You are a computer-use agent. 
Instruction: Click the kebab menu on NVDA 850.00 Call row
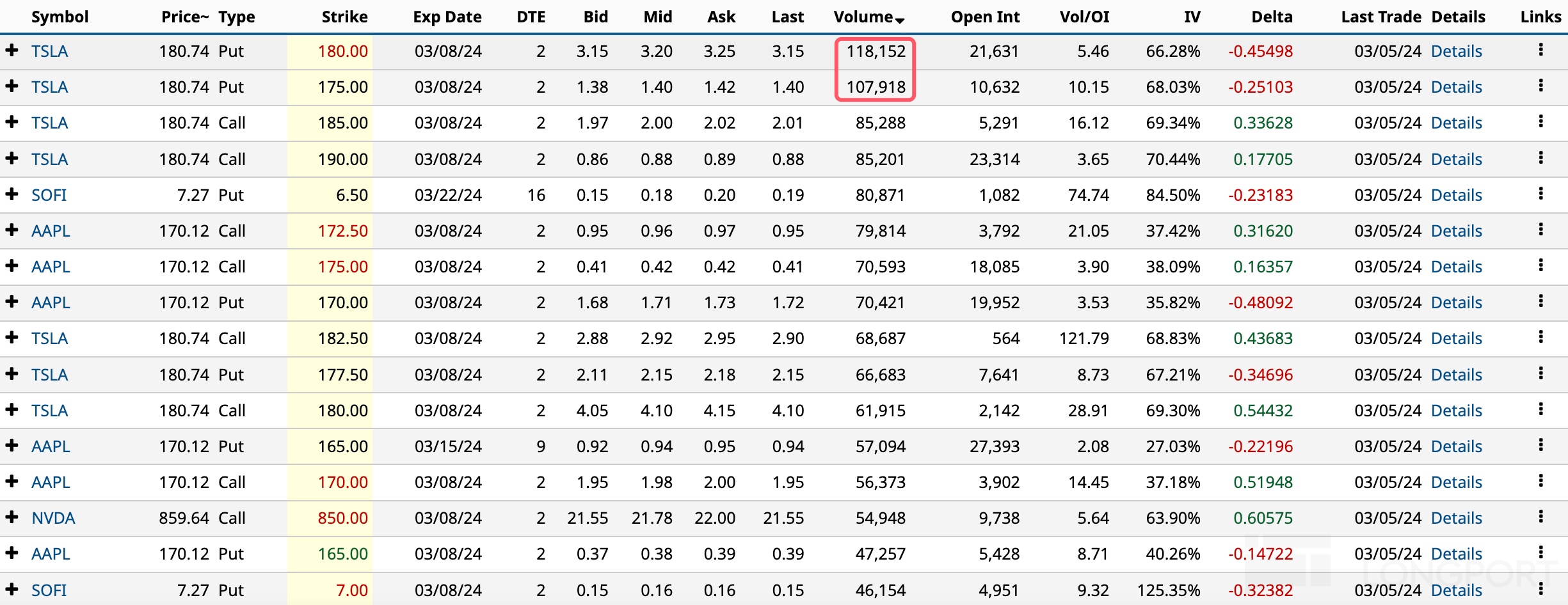pos(1540,517)
